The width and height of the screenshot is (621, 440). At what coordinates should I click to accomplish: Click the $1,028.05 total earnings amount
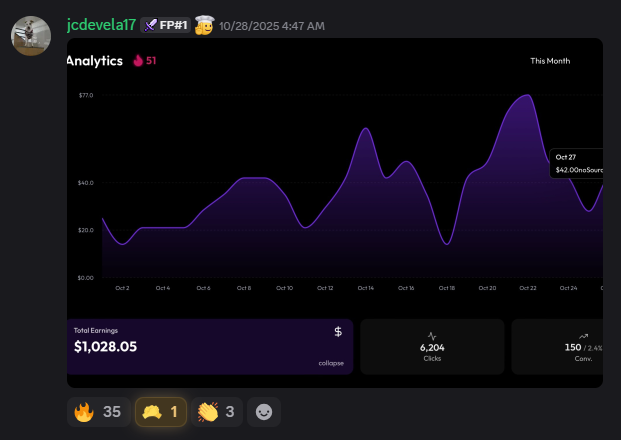point(105,347)
